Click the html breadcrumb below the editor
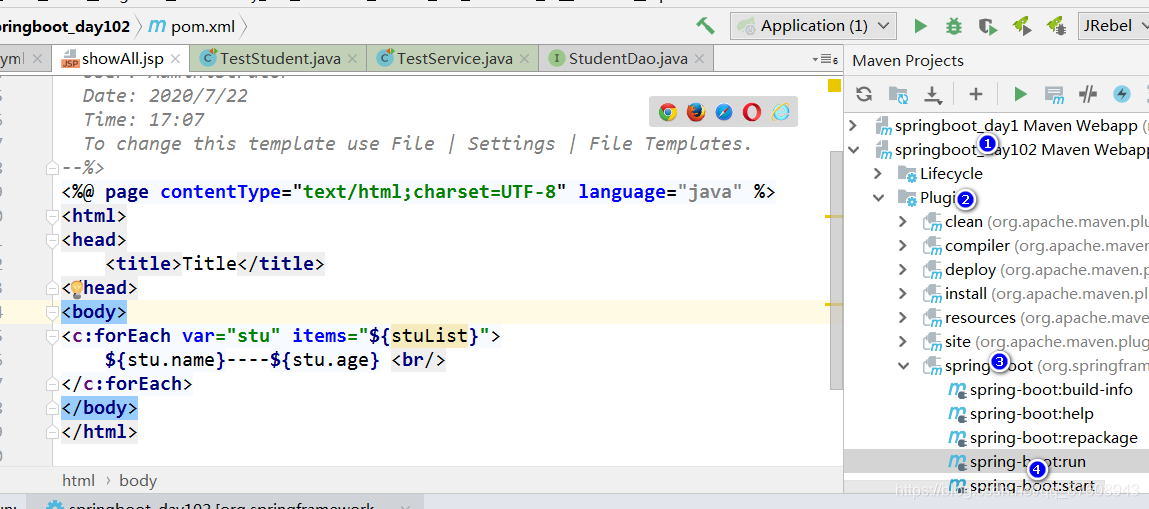The width and height of the screenshot is (1149, 509). click(78, 481)
